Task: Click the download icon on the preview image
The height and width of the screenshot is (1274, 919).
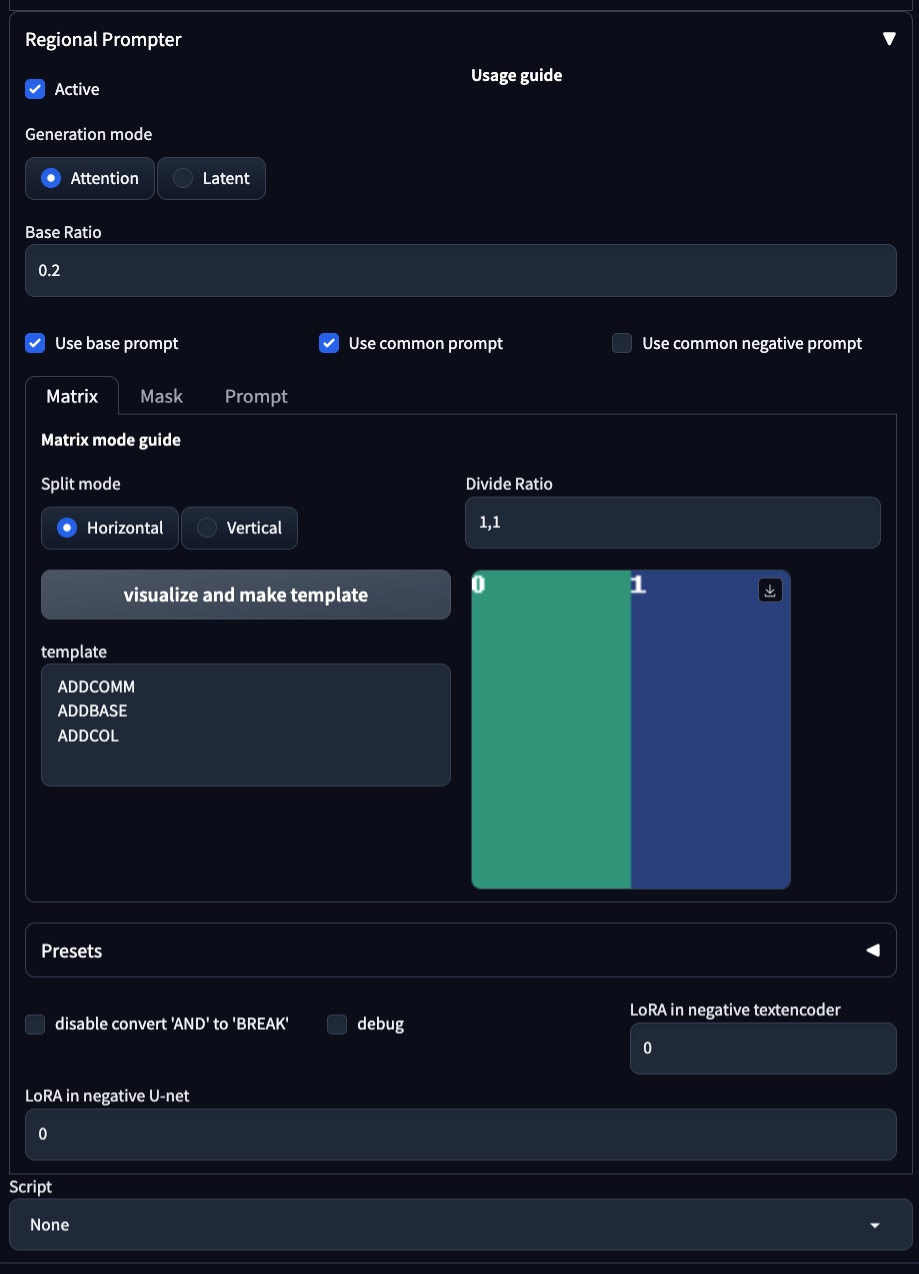Action: point(770,591)
